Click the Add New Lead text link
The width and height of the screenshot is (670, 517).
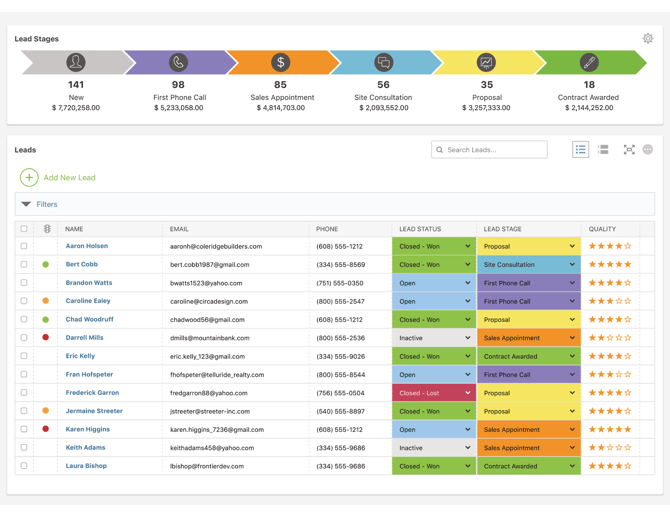tap(70, 177)
